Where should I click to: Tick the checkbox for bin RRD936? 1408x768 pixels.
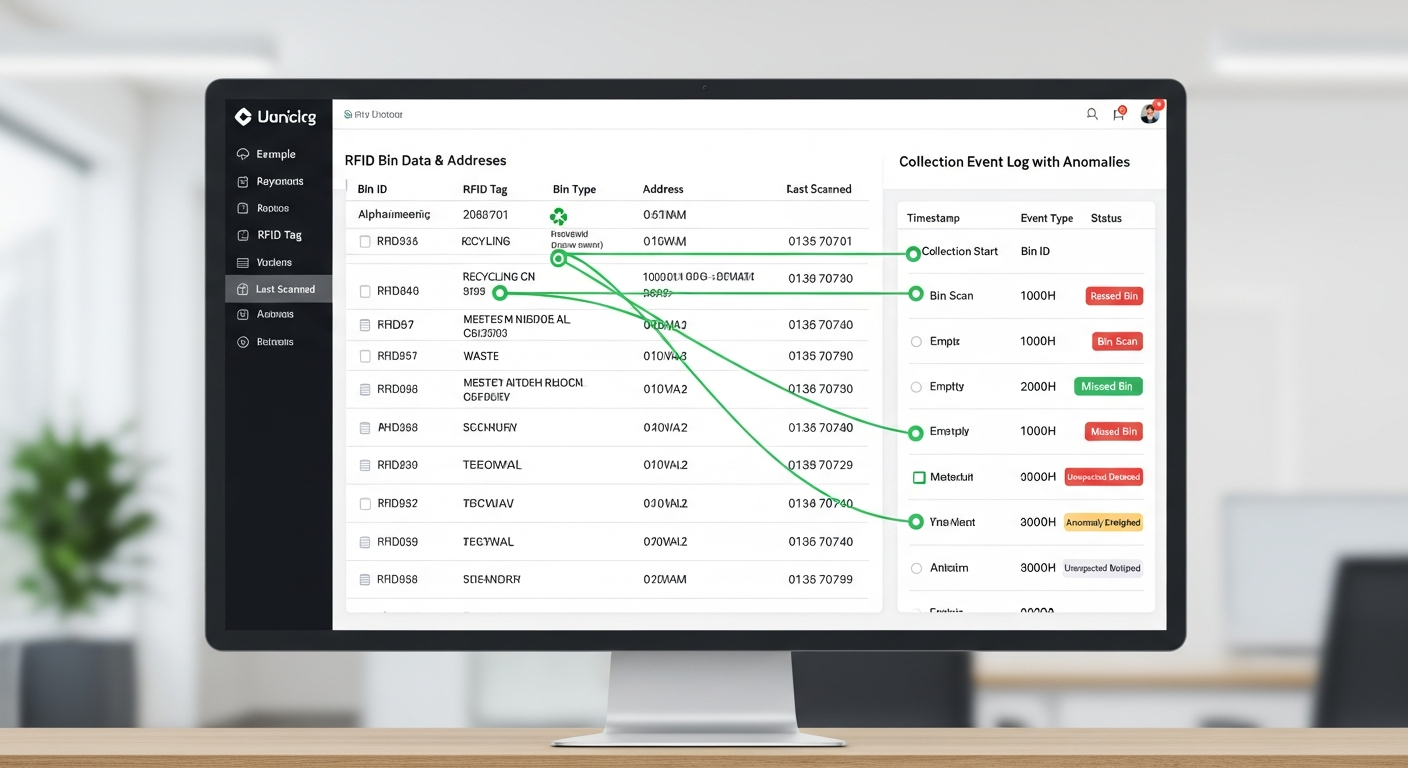tap(365, 242)
